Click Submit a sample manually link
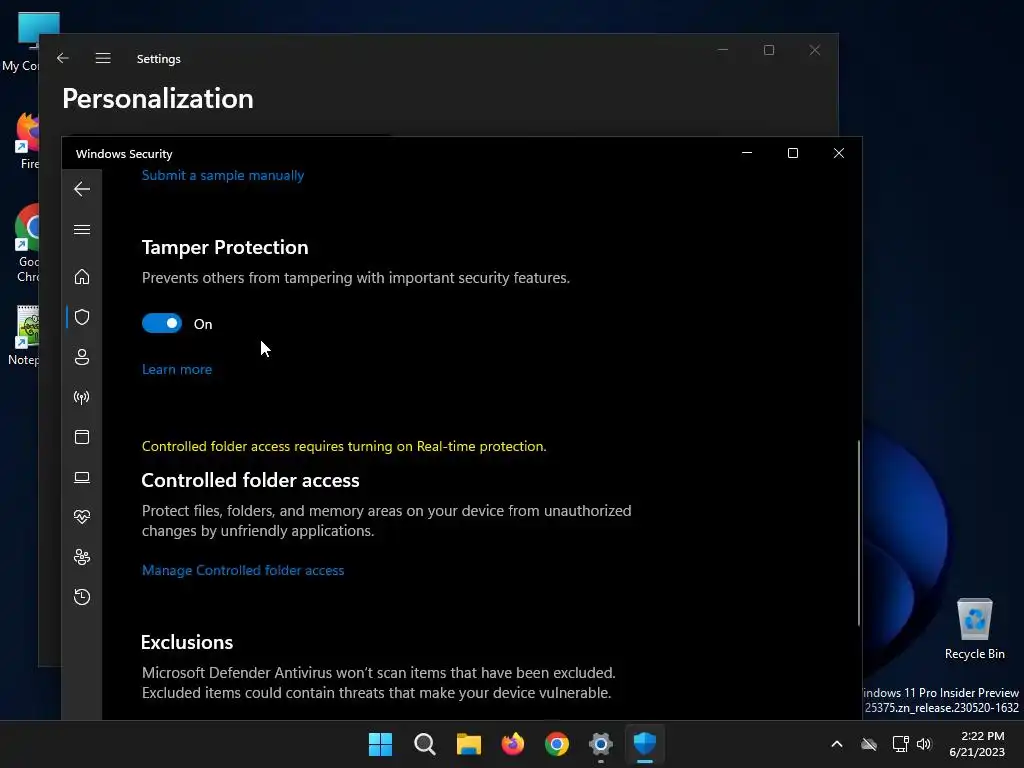Viewport: 1024px width, 768px height. click(x=223, y=175)
